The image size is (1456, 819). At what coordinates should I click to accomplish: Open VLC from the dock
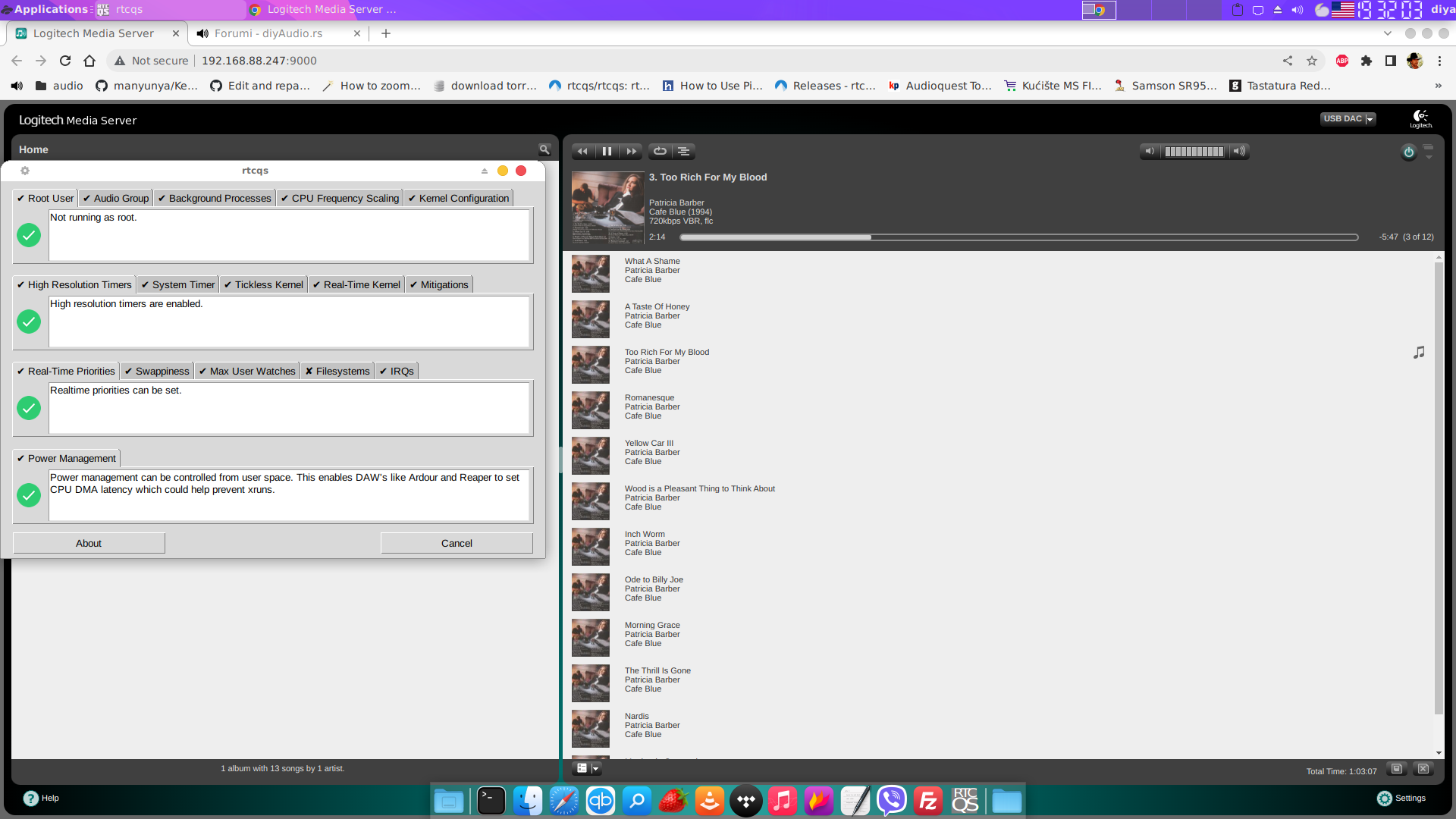click(710, 801)
